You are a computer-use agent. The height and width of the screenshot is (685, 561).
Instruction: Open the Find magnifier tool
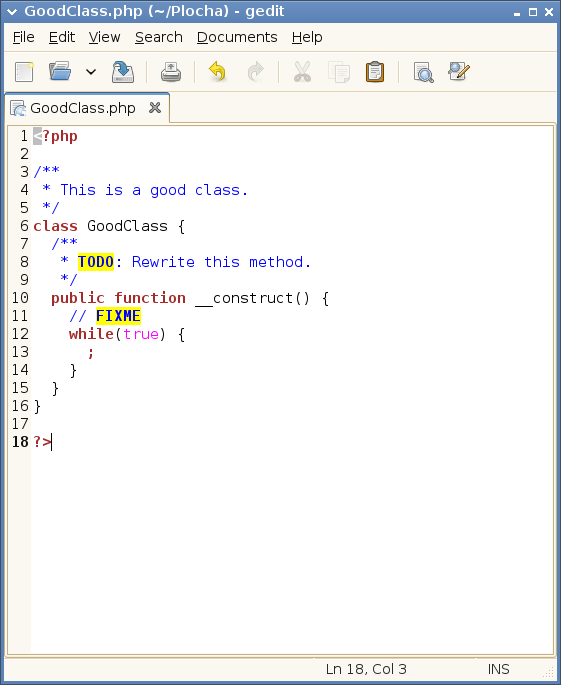coord(423,72)
